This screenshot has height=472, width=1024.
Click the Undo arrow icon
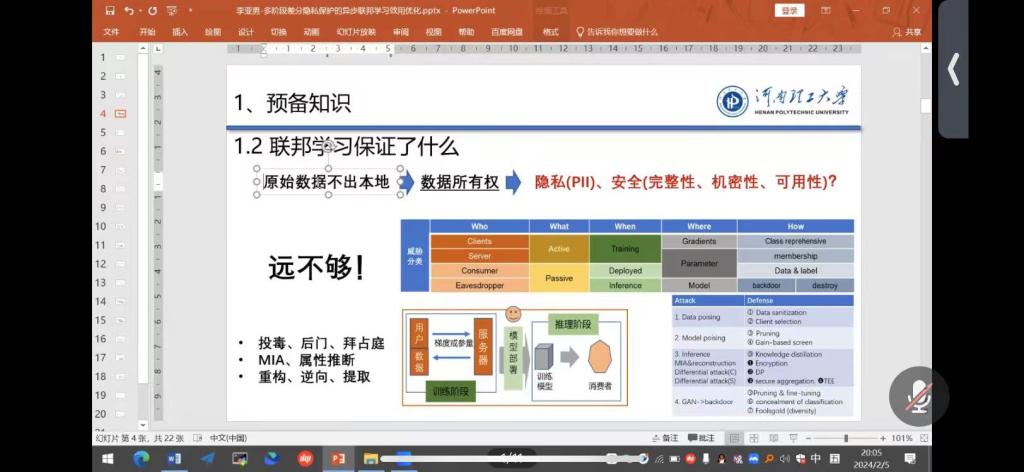coord(129,11)
